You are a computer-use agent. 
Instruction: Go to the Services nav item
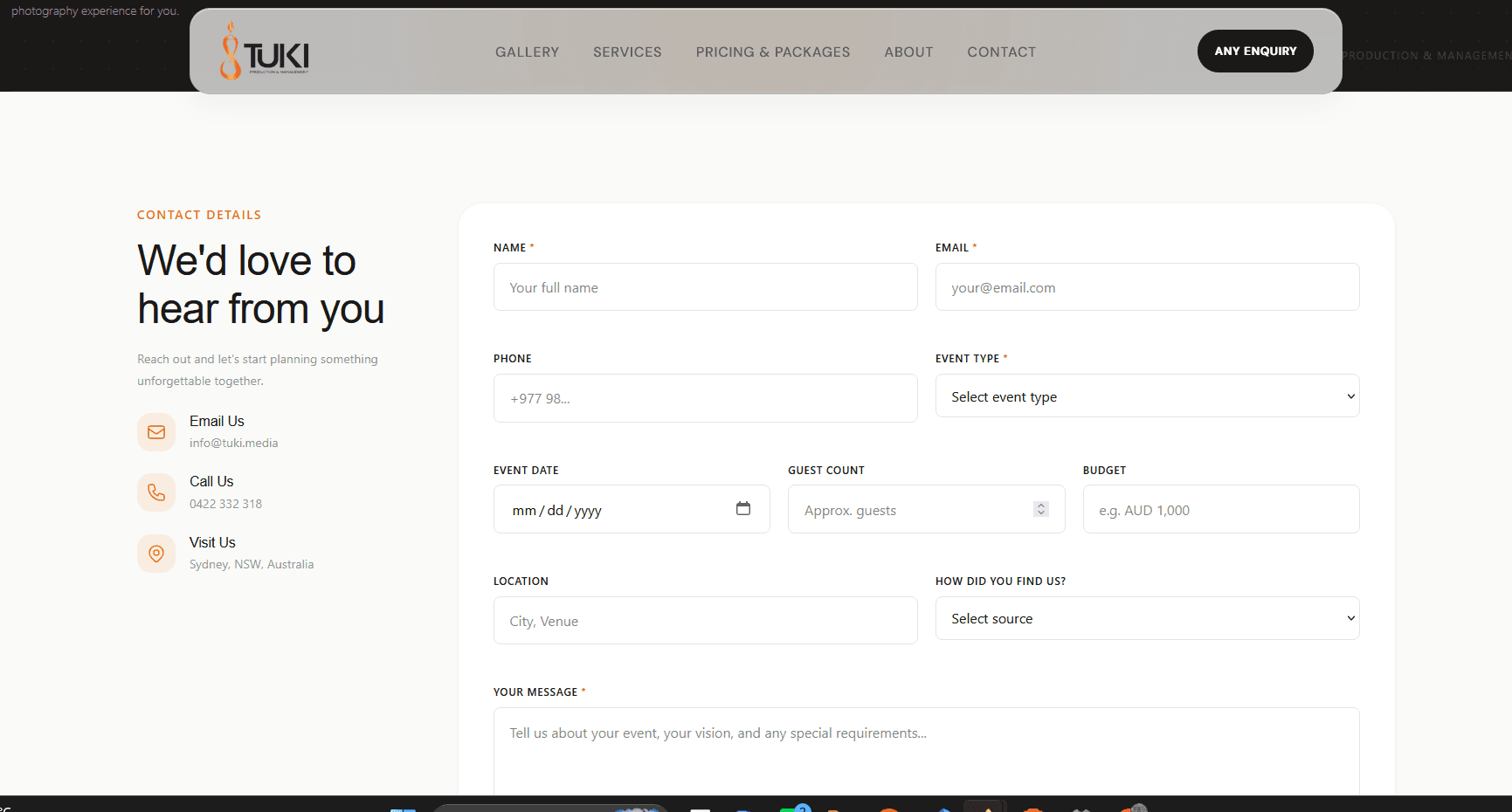[627, 52]
